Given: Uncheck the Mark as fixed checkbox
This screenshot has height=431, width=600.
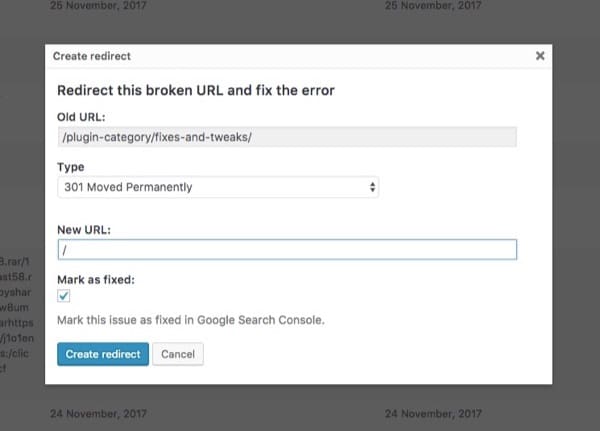Looking at the screenshot, I should (x=64, y=296).
